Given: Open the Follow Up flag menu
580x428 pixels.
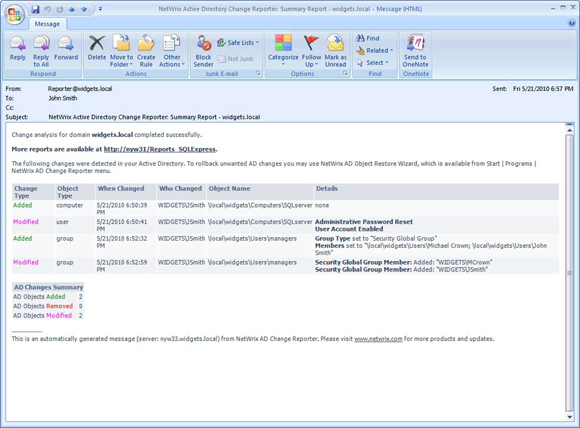Looking at the screenshot, I should 311,51.
